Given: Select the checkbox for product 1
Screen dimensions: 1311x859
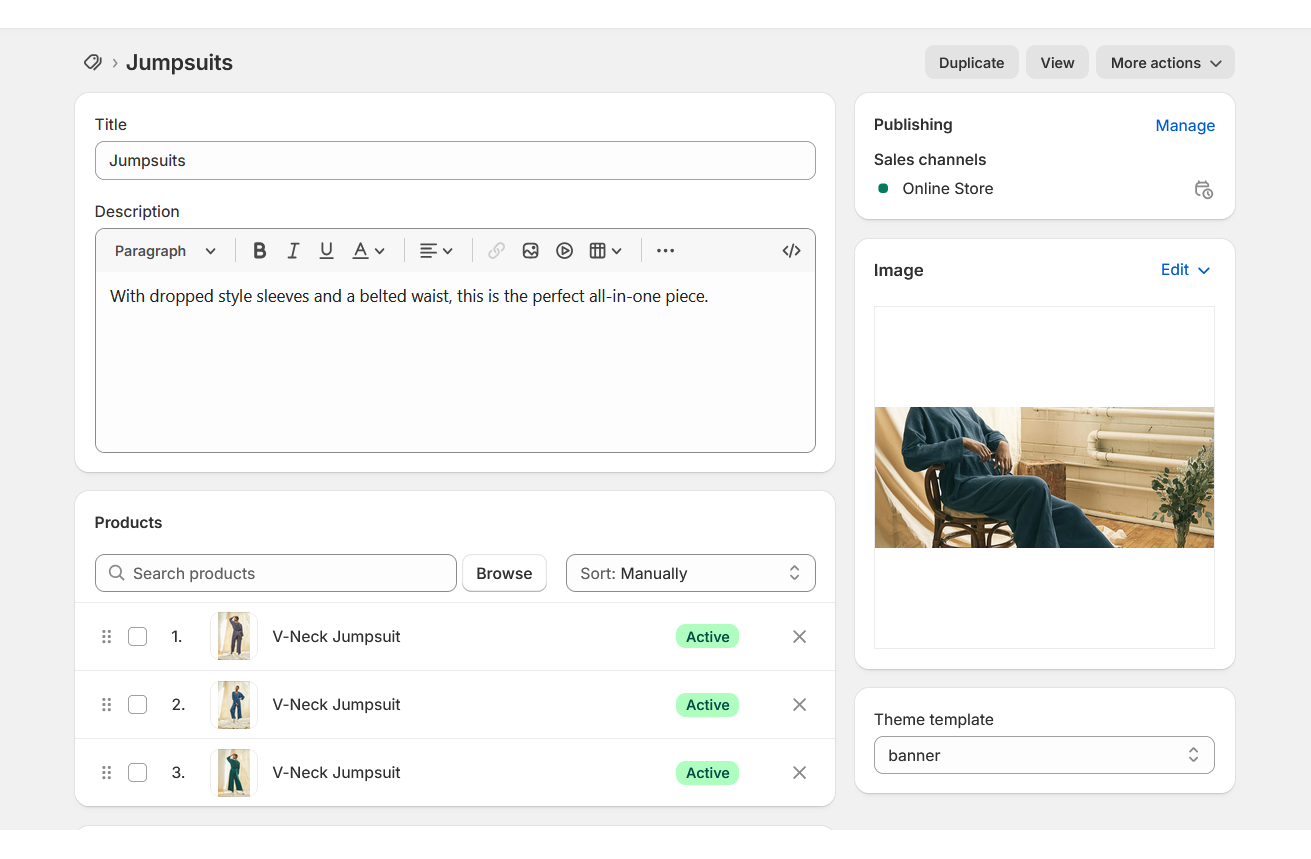Looking at the screenshot, I should point(138,637).
